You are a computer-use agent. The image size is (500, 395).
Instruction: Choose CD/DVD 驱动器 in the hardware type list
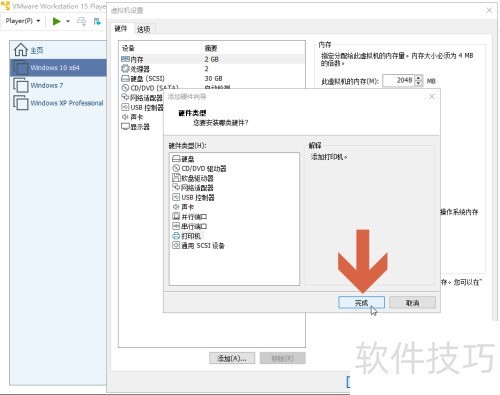(199, 169)
